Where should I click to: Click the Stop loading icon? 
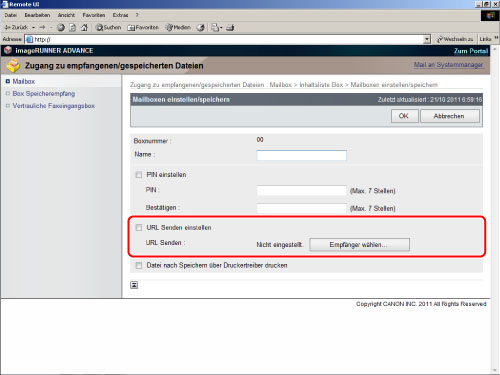click(x=61, y=28)
